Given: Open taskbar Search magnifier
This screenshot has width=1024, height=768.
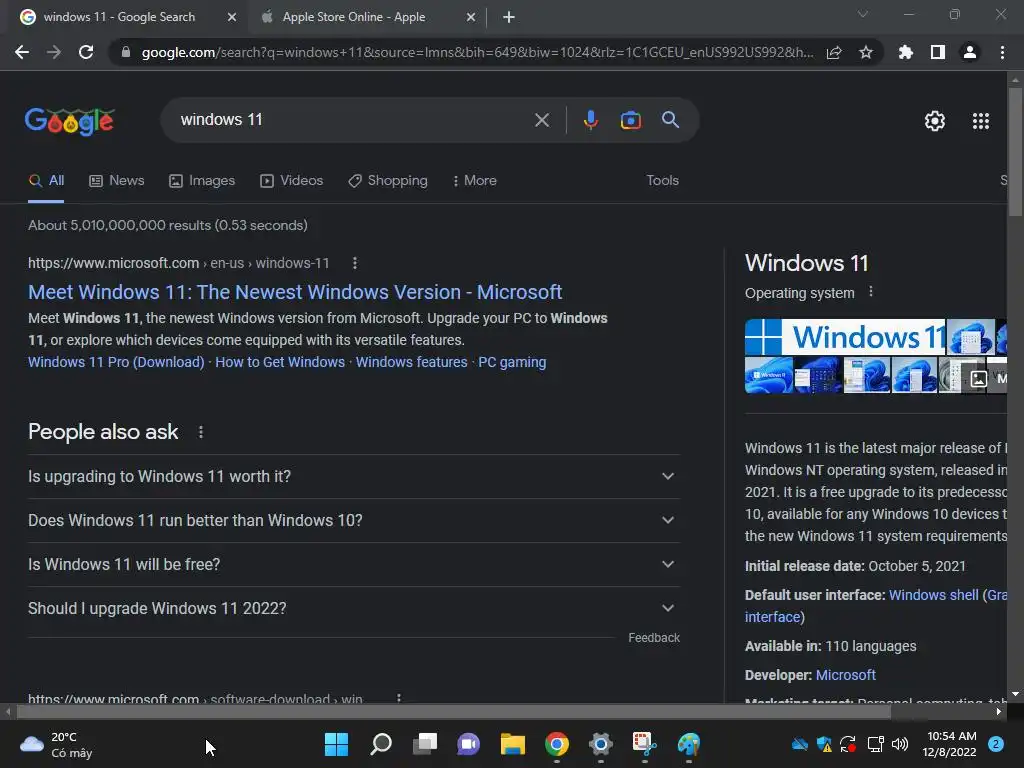Looking at the screenshot, I should click(x=381, y=744).
